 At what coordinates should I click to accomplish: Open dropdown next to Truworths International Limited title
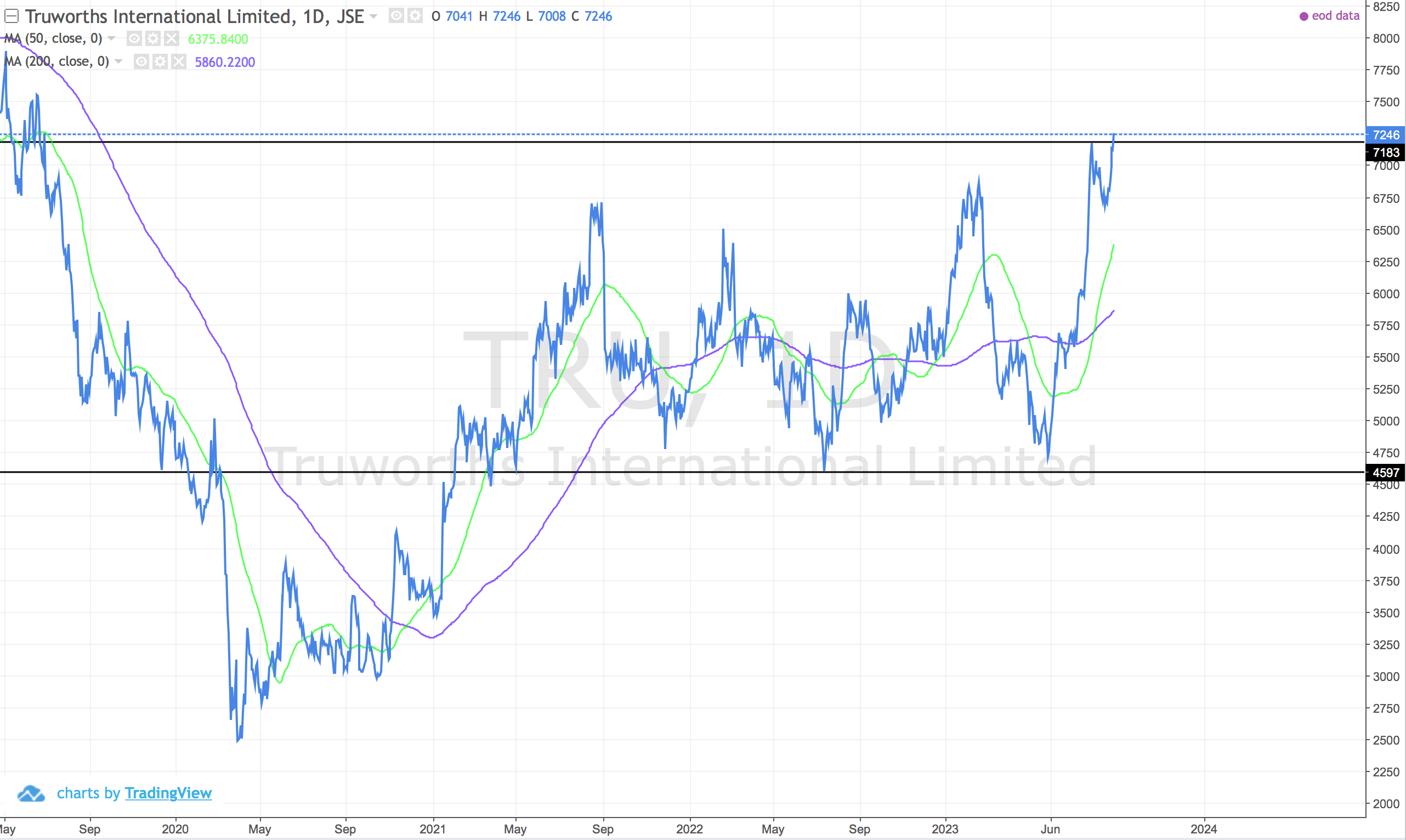pos(373,16)
